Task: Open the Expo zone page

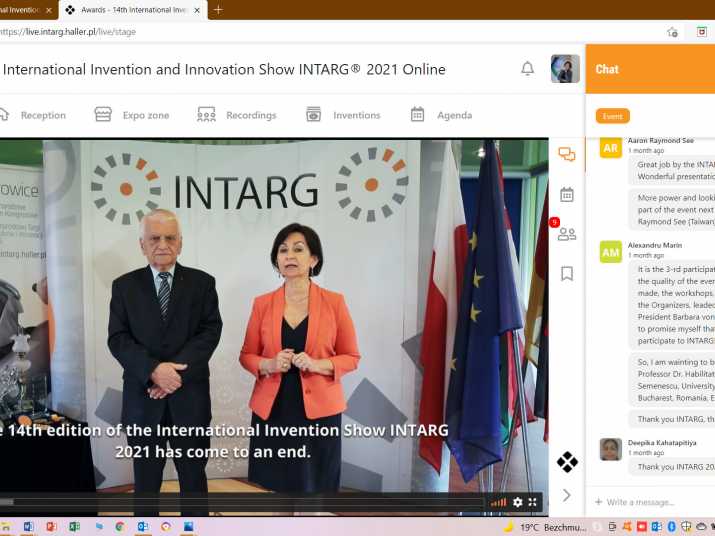Action: 132,115
